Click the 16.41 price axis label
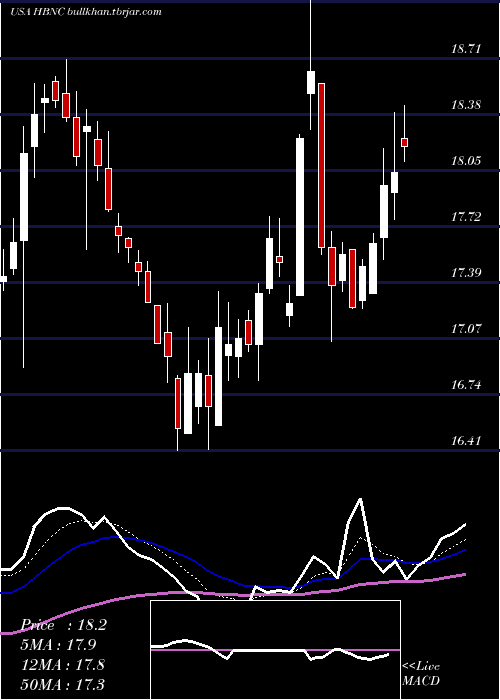 click(x=466, y=441)
